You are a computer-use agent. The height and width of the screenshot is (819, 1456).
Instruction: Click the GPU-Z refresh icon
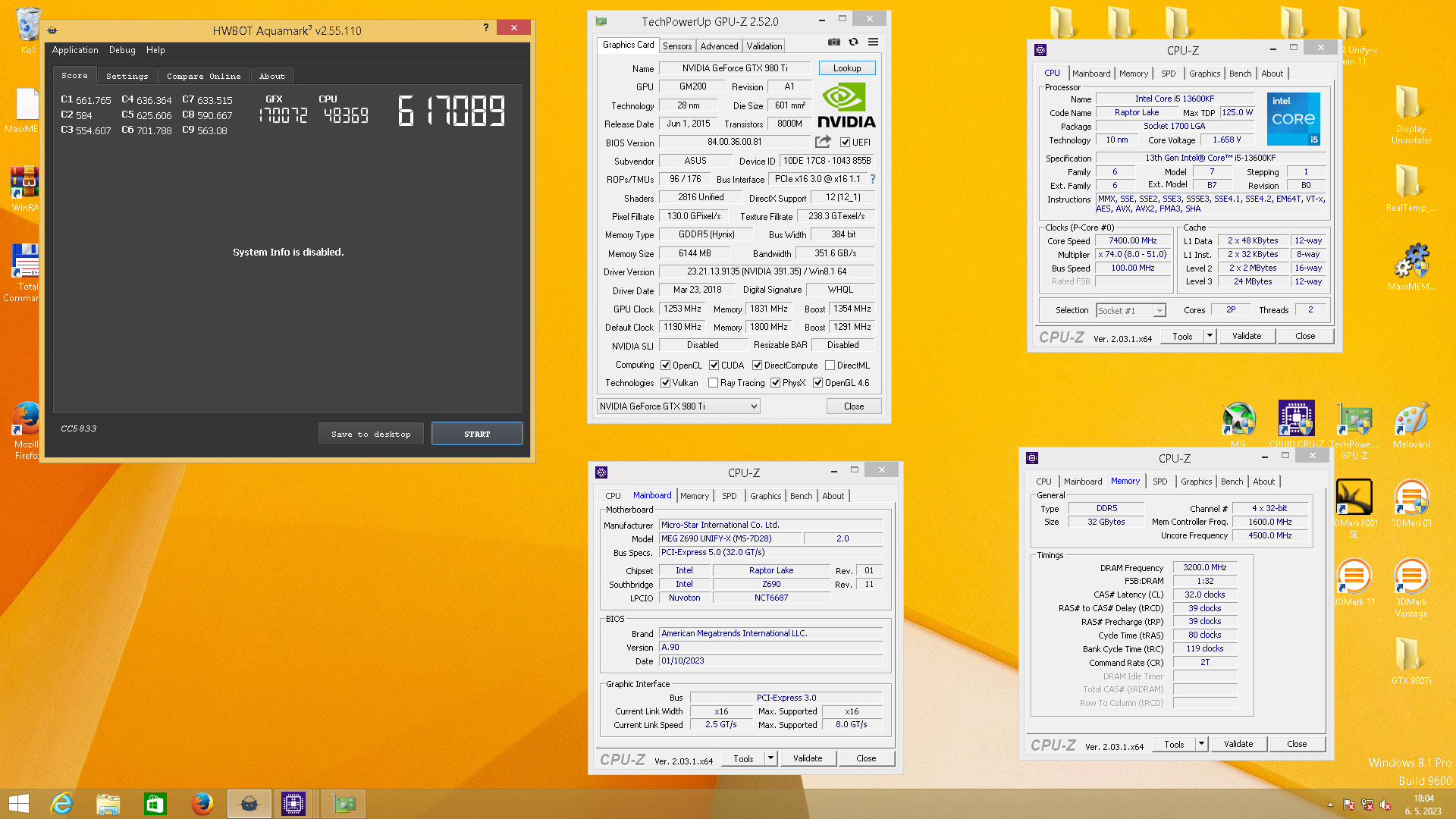(853, 42)
